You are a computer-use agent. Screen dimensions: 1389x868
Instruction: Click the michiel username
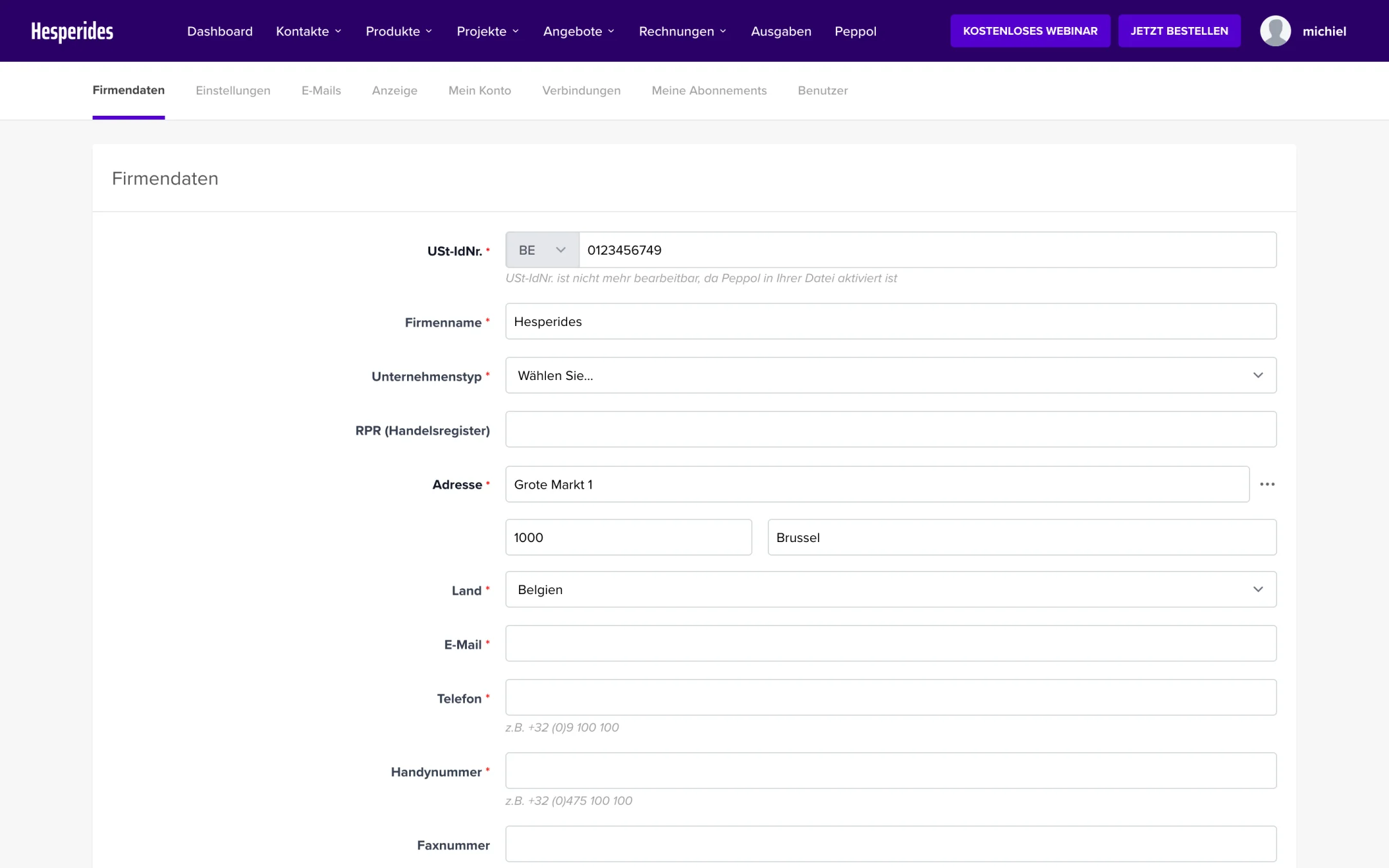tap(1324, 31)
